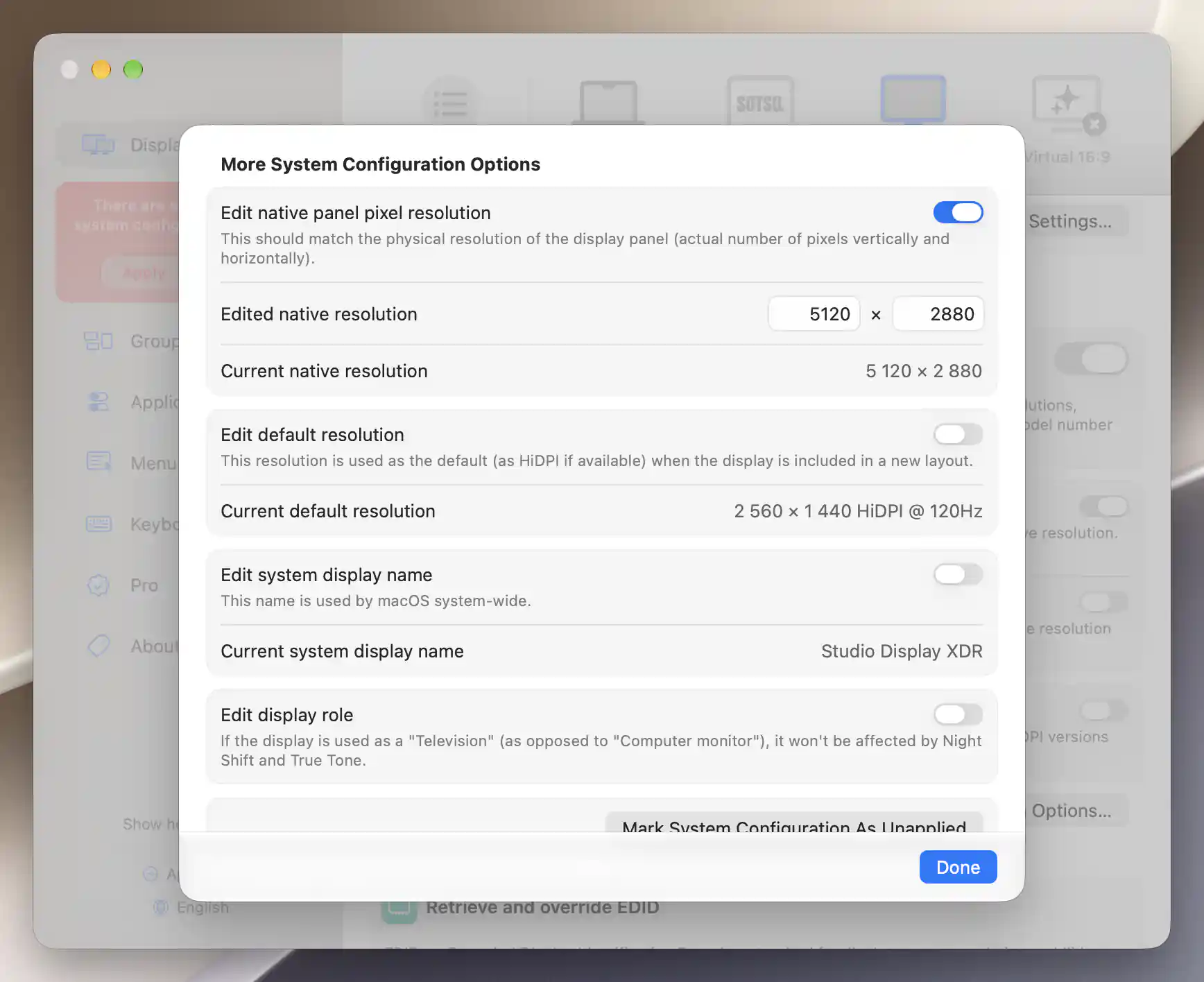Screen dimensions: 1204x982
Task: Click the globe icon beside English
Action: [x=160, y=907]
